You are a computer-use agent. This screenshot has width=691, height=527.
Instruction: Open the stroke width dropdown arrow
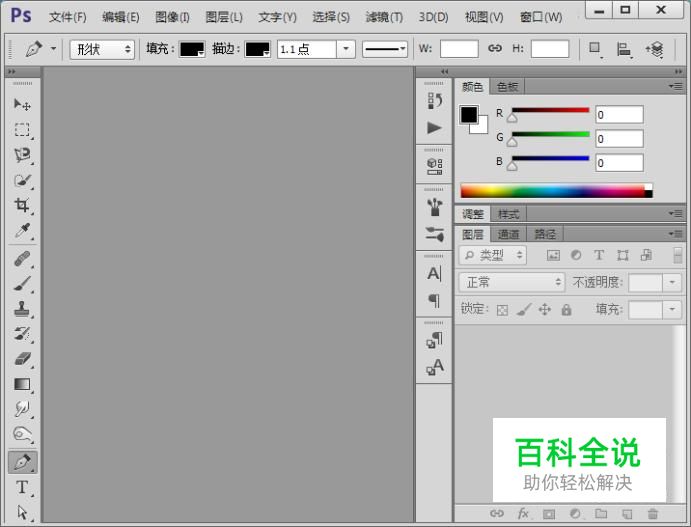tap(346, 49)
